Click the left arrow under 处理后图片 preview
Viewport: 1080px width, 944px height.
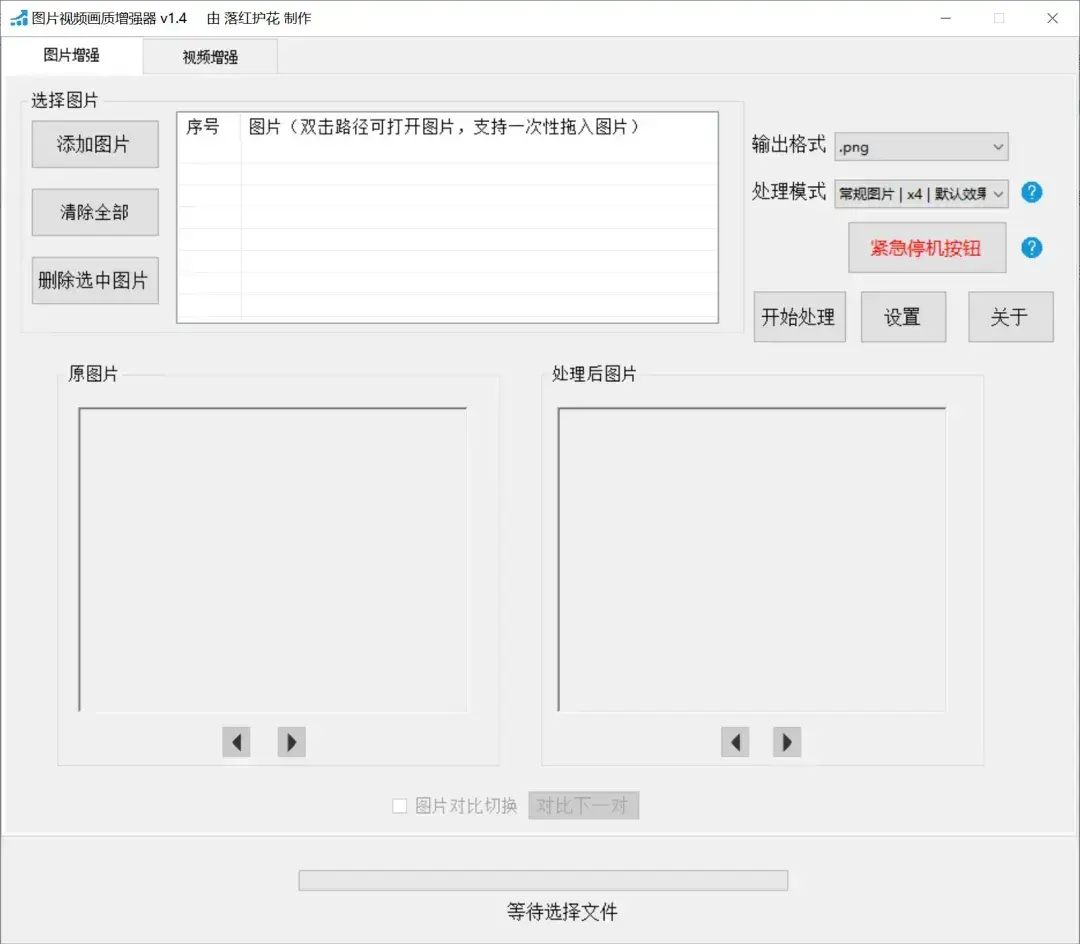(x=735, y=742)
